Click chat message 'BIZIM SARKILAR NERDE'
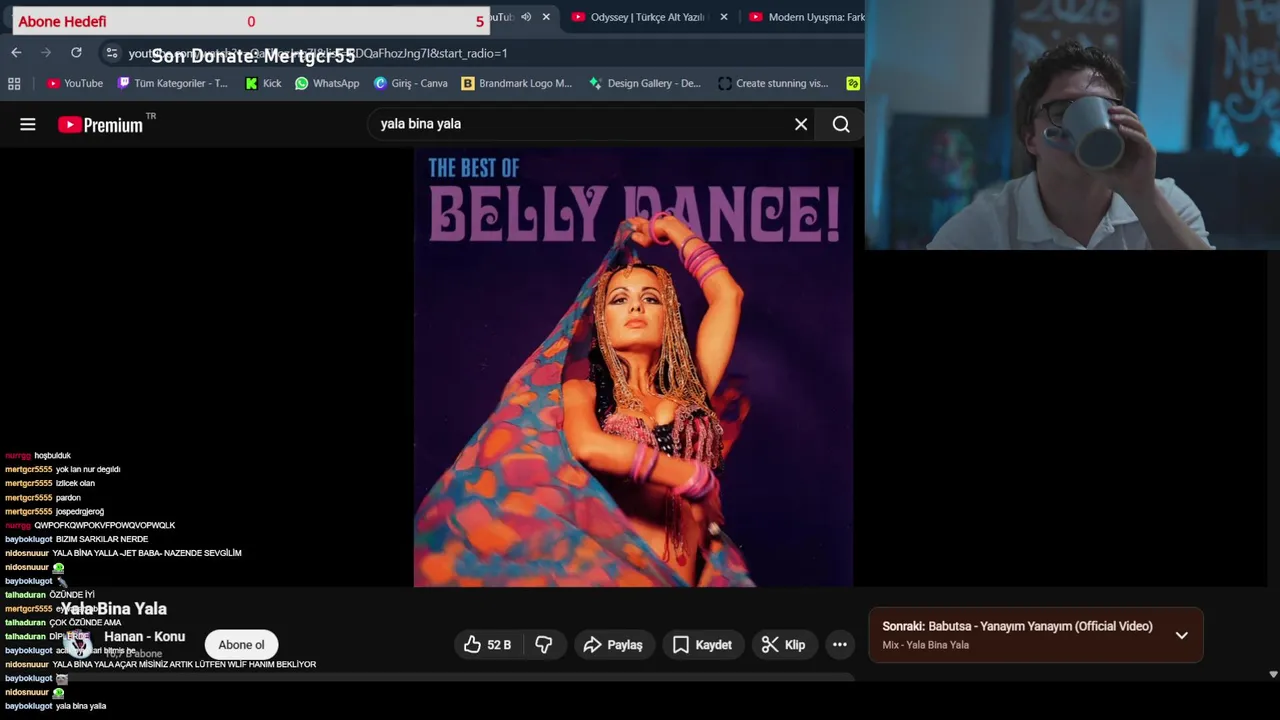Screen dimensions: 1280x720 pyautogui.click(x=102, y=539)
